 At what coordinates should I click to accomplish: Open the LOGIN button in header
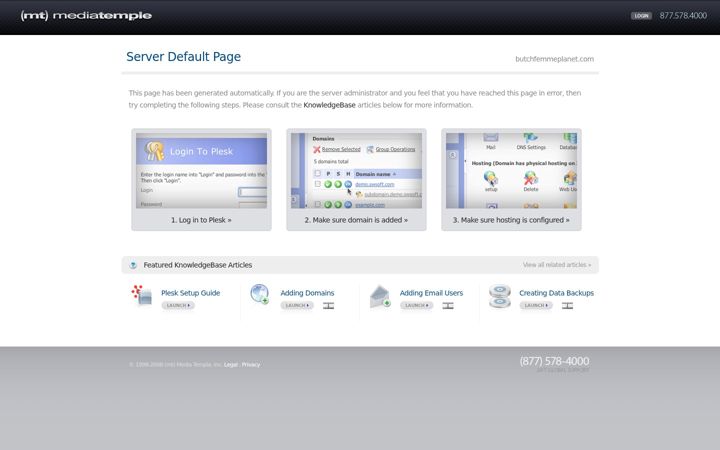(x=641, y=16)
